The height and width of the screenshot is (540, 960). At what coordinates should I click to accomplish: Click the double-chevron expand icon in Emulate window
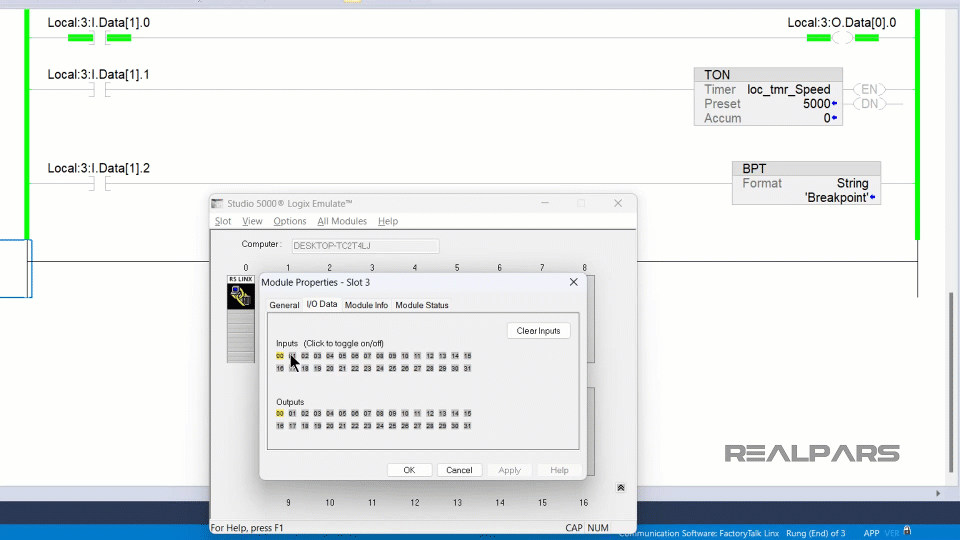[620, 488]
